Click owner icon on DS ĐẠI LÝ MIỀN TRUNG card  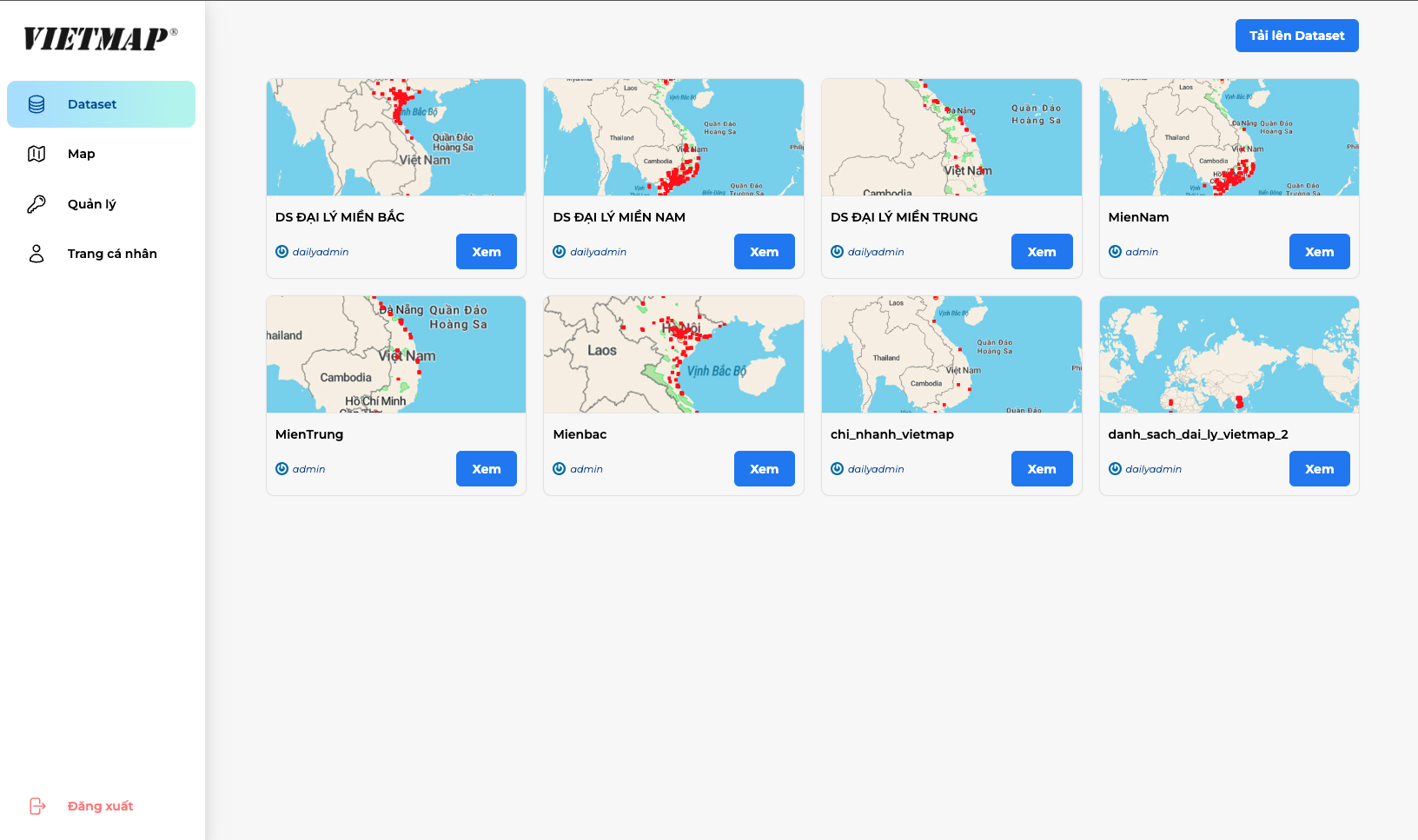tap(838, 252)
